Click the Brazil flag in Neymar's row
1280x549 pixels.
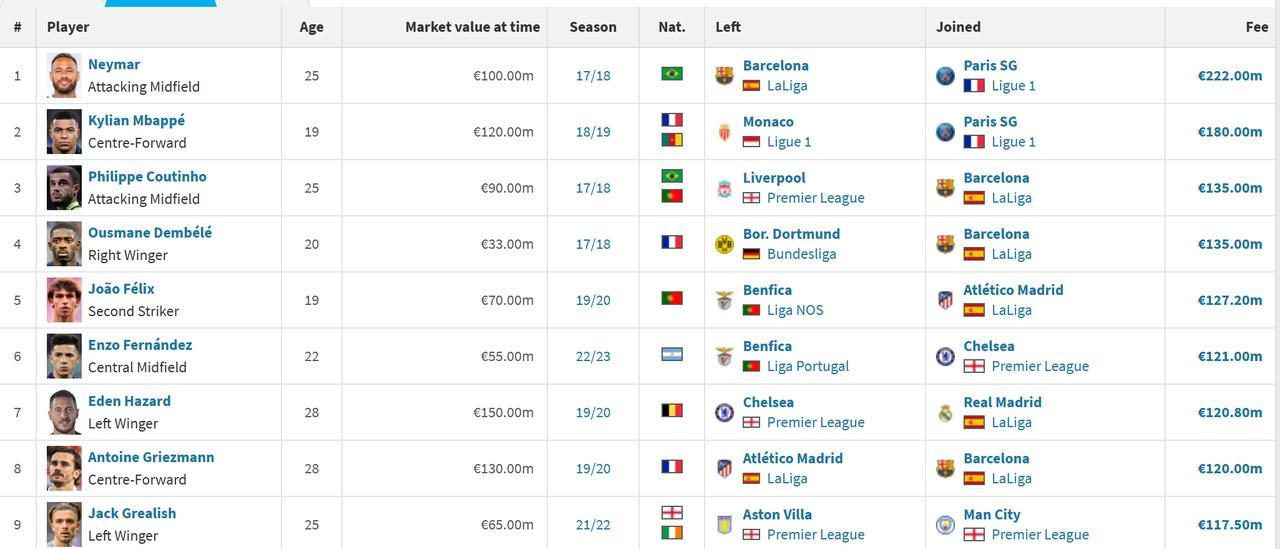point(672,74)
